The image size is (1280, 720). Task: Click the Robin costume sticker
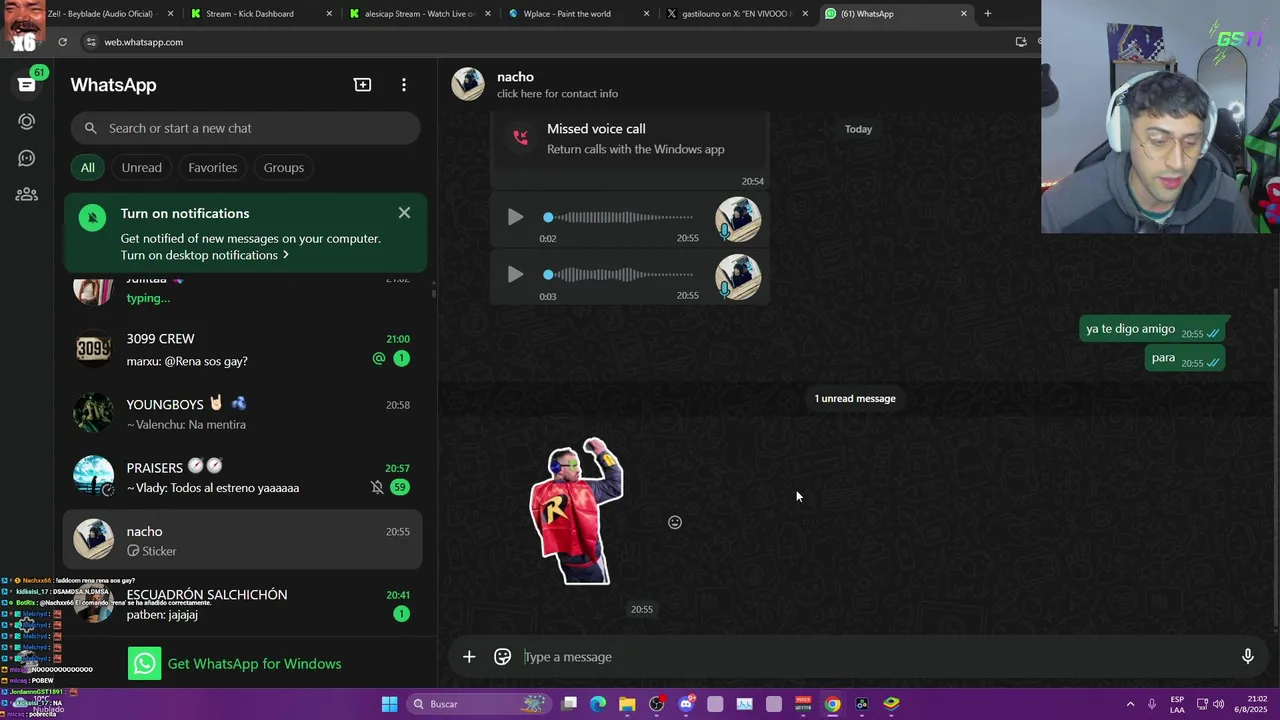576,511
